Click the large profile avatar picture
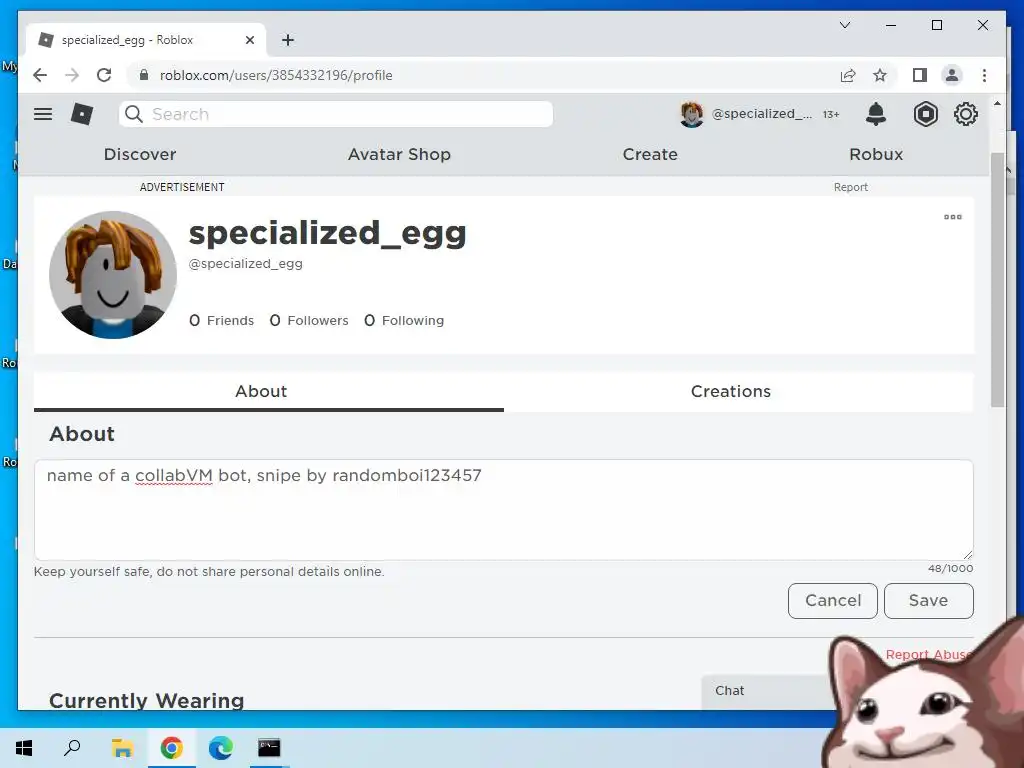This screenshot has height=768, width=1024. click(113, 275)
